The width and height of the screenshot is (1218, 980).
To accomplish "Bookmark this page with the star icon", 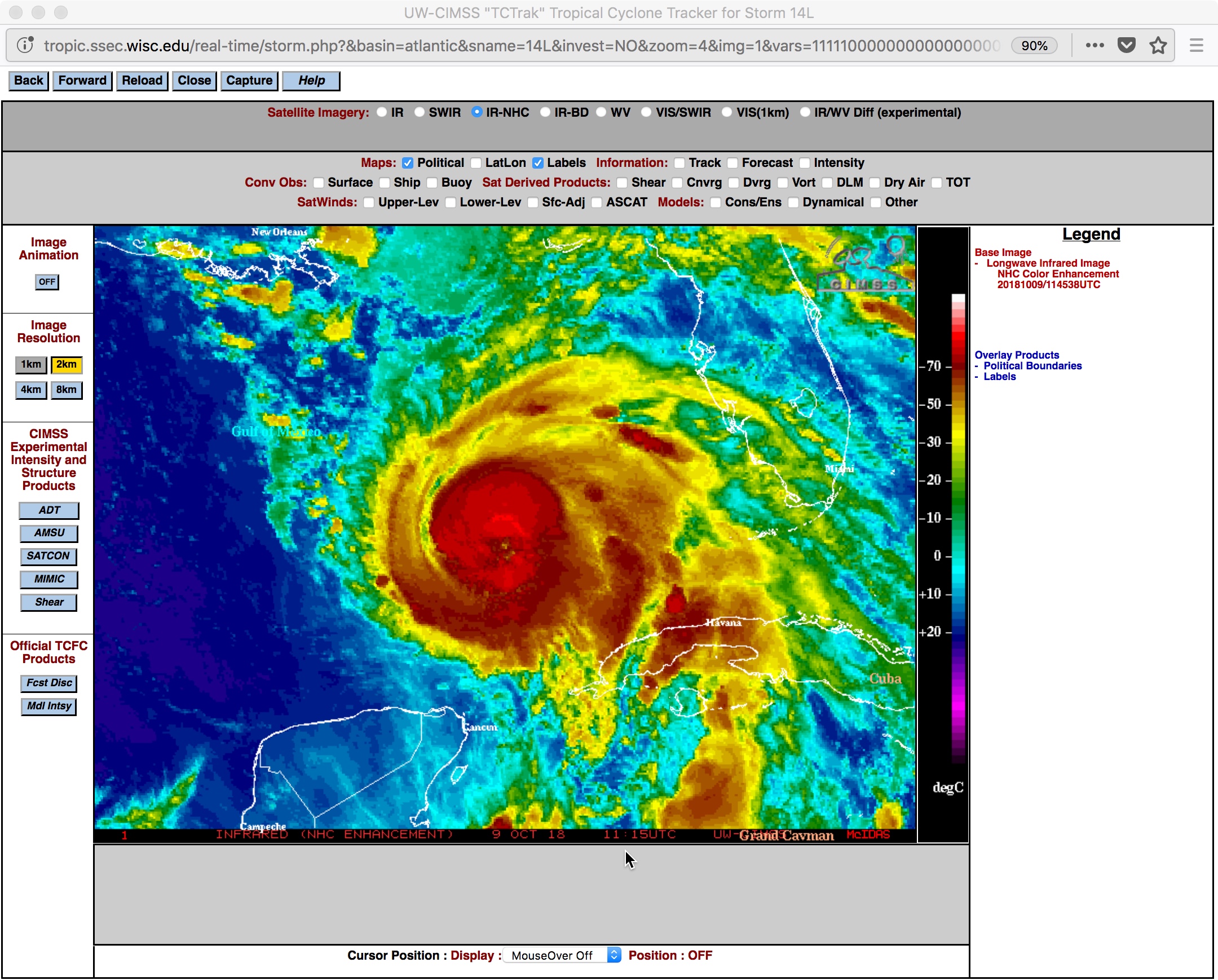I will coord(1158,45).
